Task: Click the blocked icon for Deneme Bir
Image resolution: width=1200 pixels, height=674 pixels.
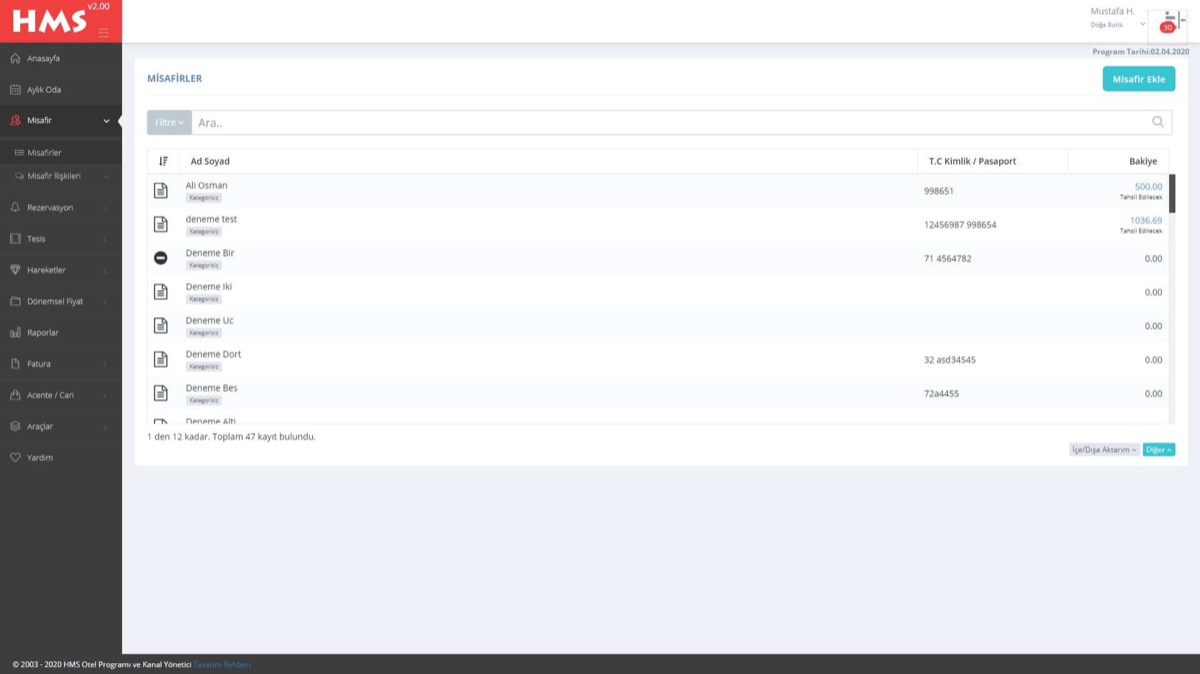Action: click(x=160, y=258)
